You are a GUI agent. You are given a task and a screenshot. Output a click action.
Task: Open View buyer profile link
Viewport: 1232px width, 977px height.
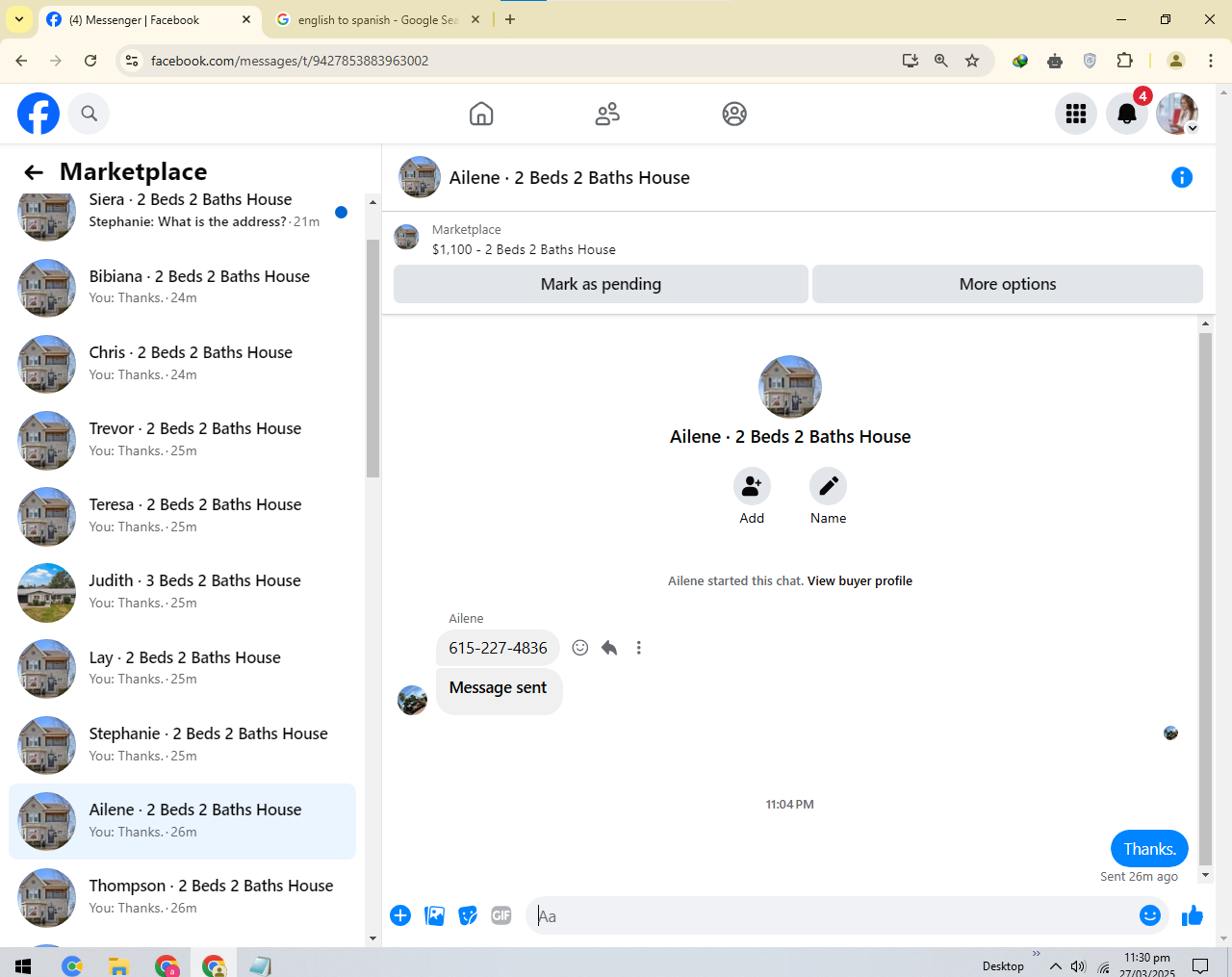pos(860,580)
